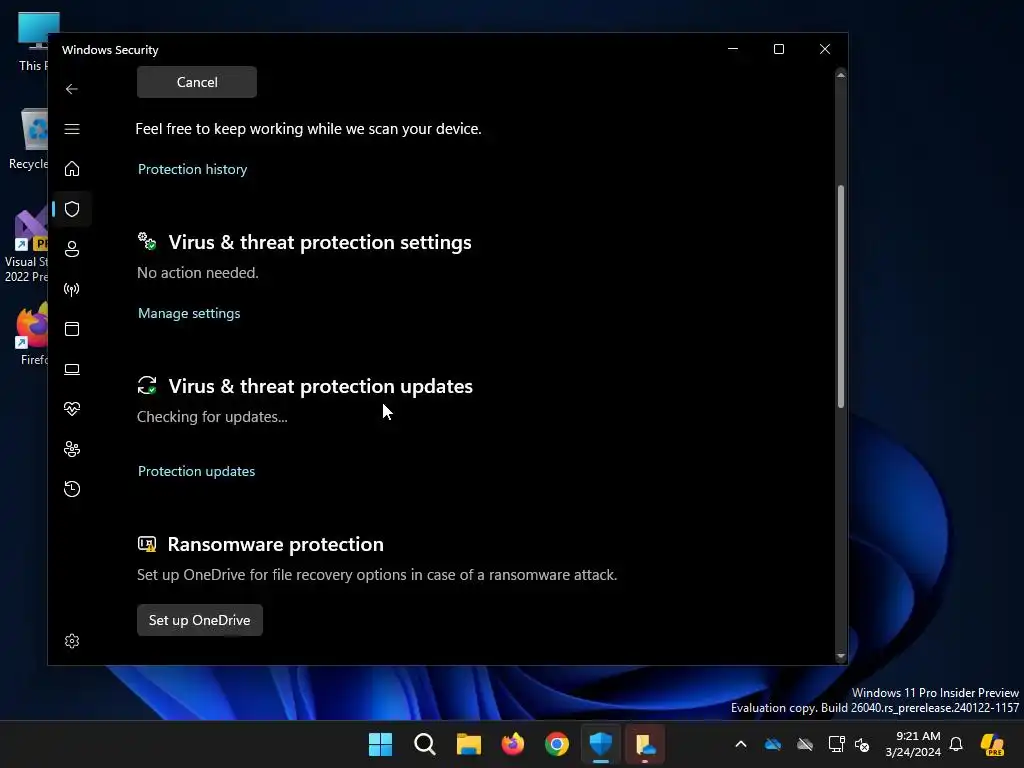Viewport: 1024px width, 768px height.
Task: Open the clock and date flyout
Action: click(913, 744)
